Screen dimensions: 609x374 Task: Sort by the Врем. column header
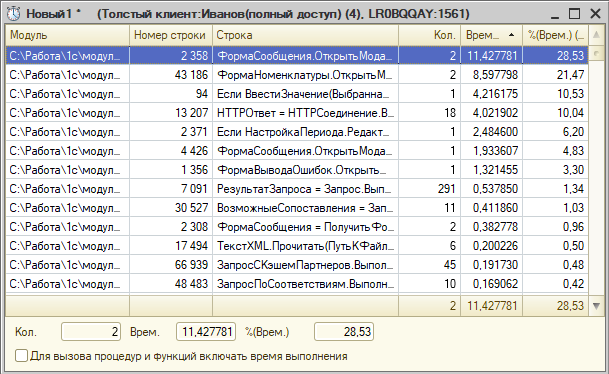(x=492, y=35)
